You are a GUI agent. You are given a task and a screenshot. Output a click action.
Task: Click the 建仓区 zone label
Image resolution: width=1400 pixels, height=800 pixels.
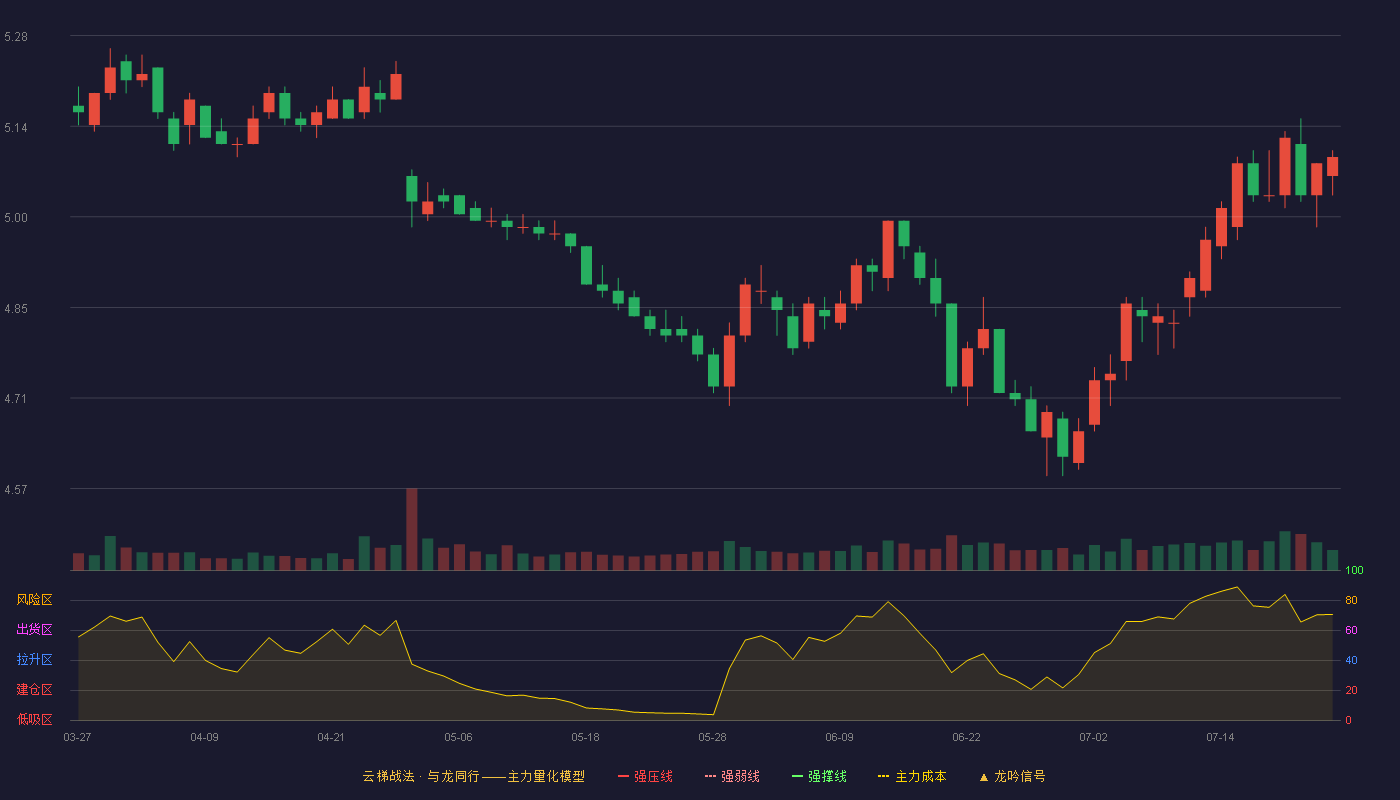coord(34,690)
